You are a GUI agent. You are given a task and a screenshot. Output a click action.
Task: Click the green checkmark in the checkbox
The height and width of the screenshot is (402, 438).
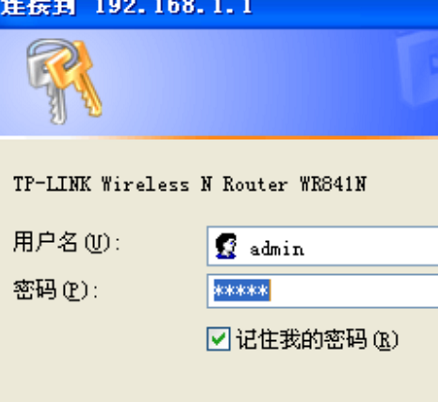click(218, 339)
